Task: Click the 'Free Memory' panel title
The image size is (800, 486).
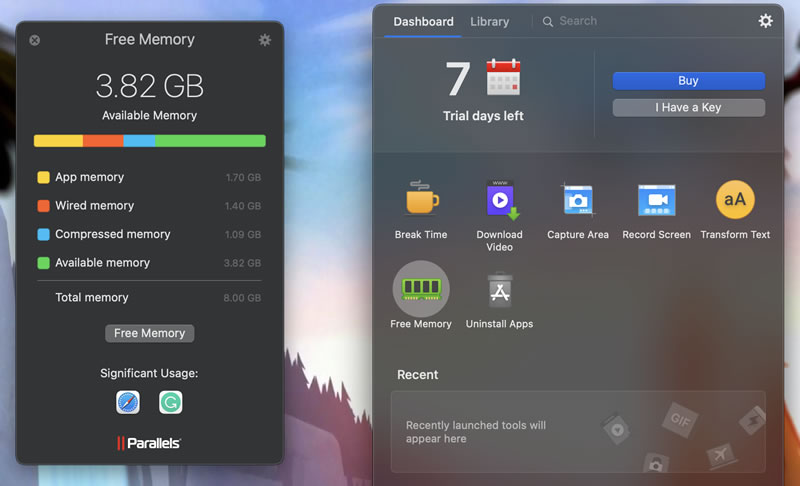Action: (149, 39)
